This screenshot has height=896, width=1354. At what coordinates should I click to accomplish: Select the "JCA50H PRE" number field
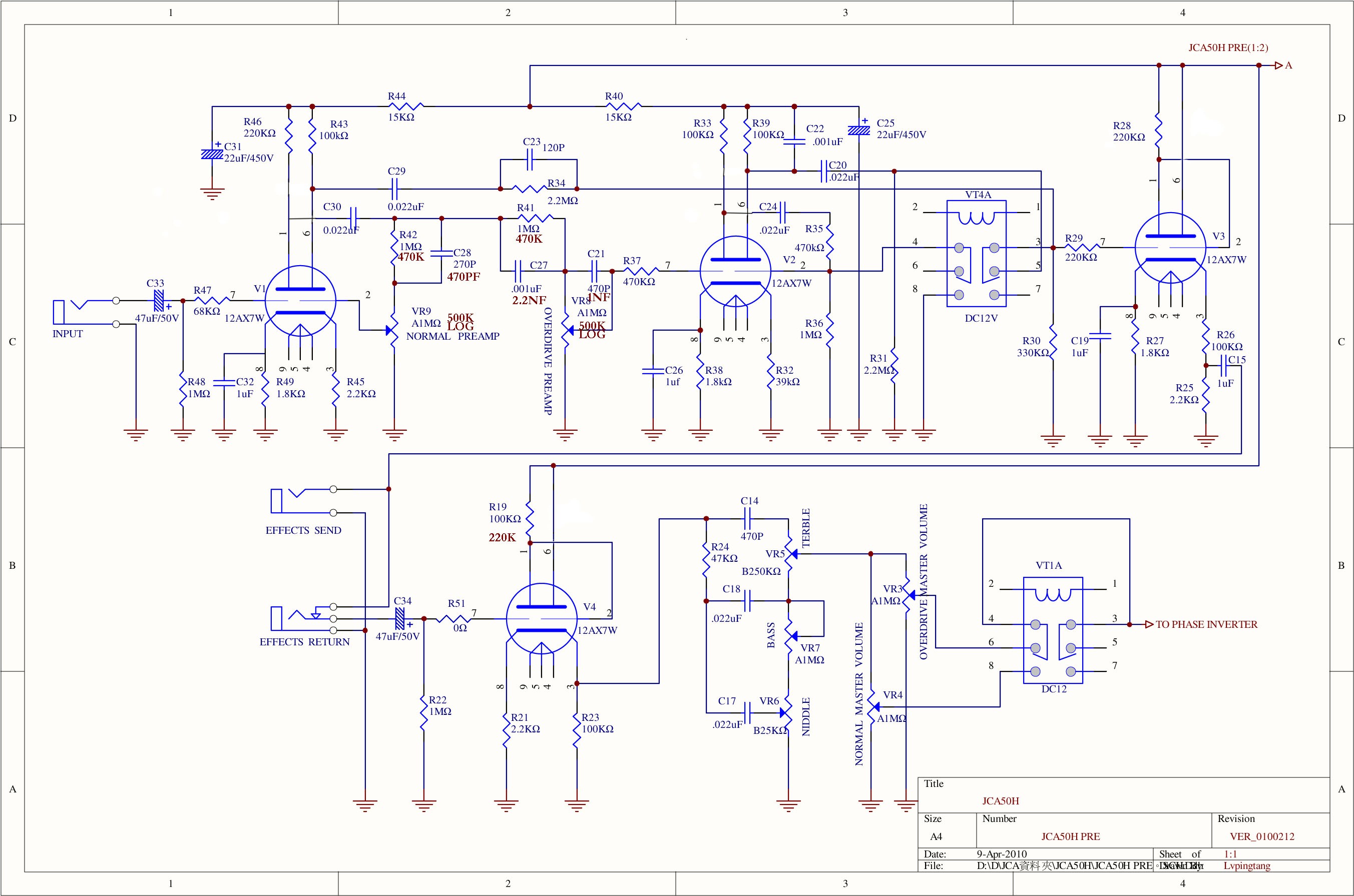point(1070,836)
